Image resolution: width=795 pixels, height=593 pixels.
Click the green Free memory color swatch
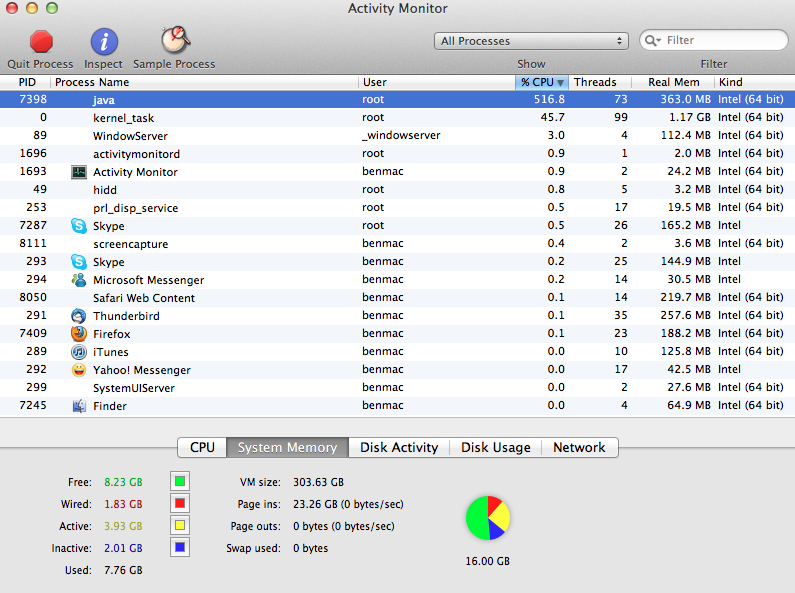pyautogui.click(x=180, y=481)
